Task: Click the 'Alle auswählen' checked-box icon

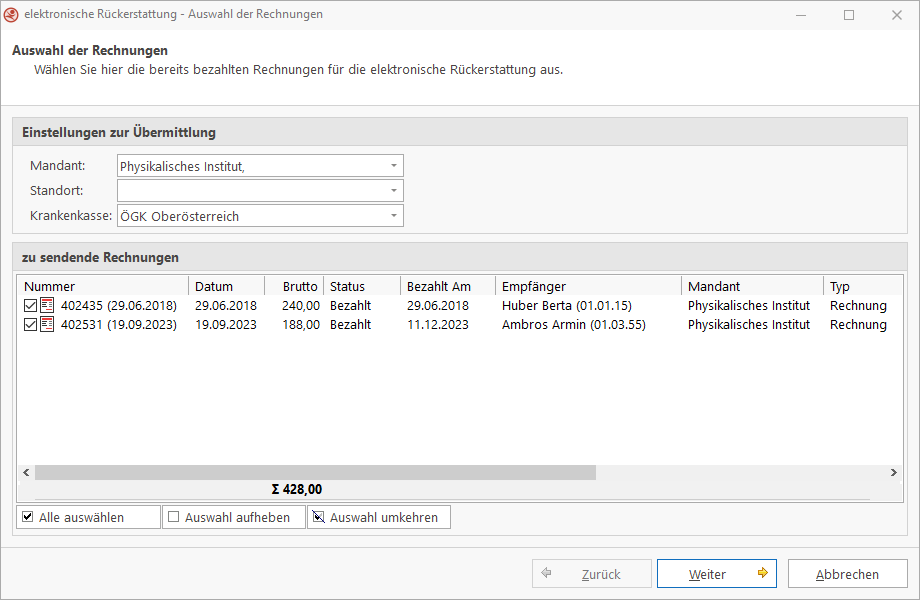Action: coord(28,517)
